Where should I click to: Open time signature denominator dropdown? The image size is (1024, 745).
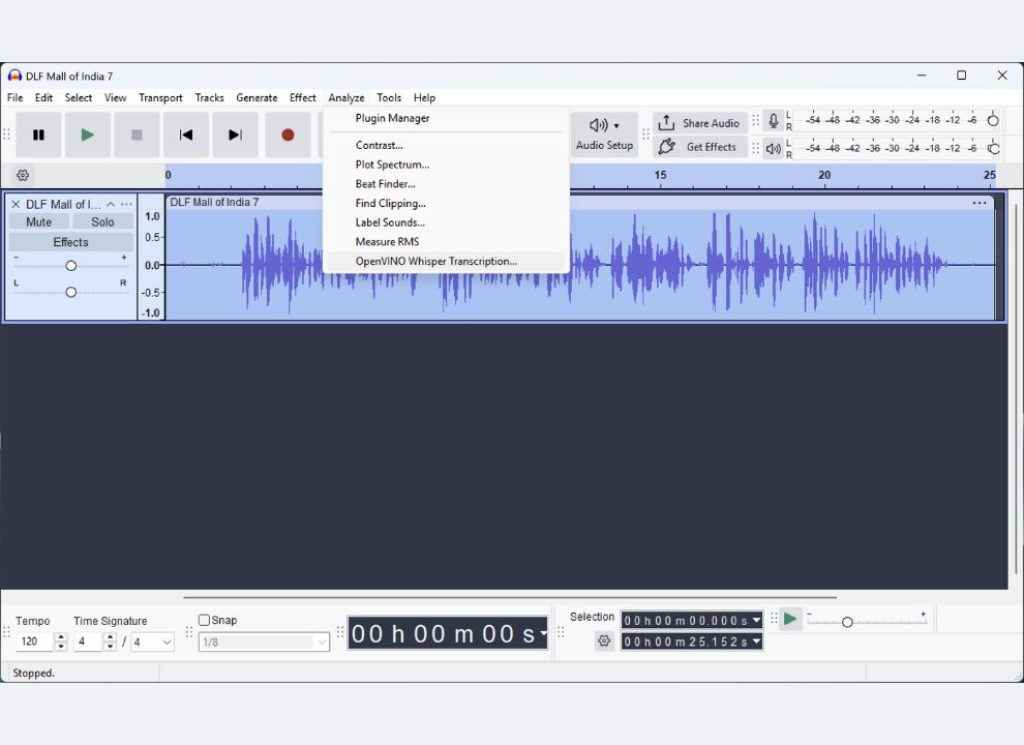(x=152, y=642)
